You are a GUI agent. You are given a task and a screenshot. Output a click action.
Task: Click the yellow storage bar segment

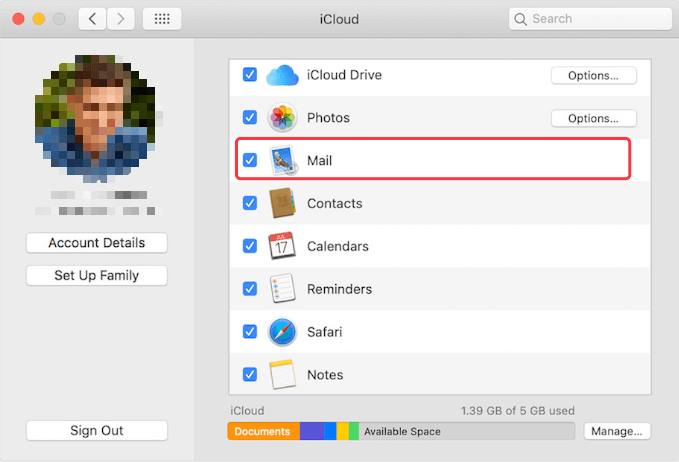pyautogui.click(x=343, y=431)
